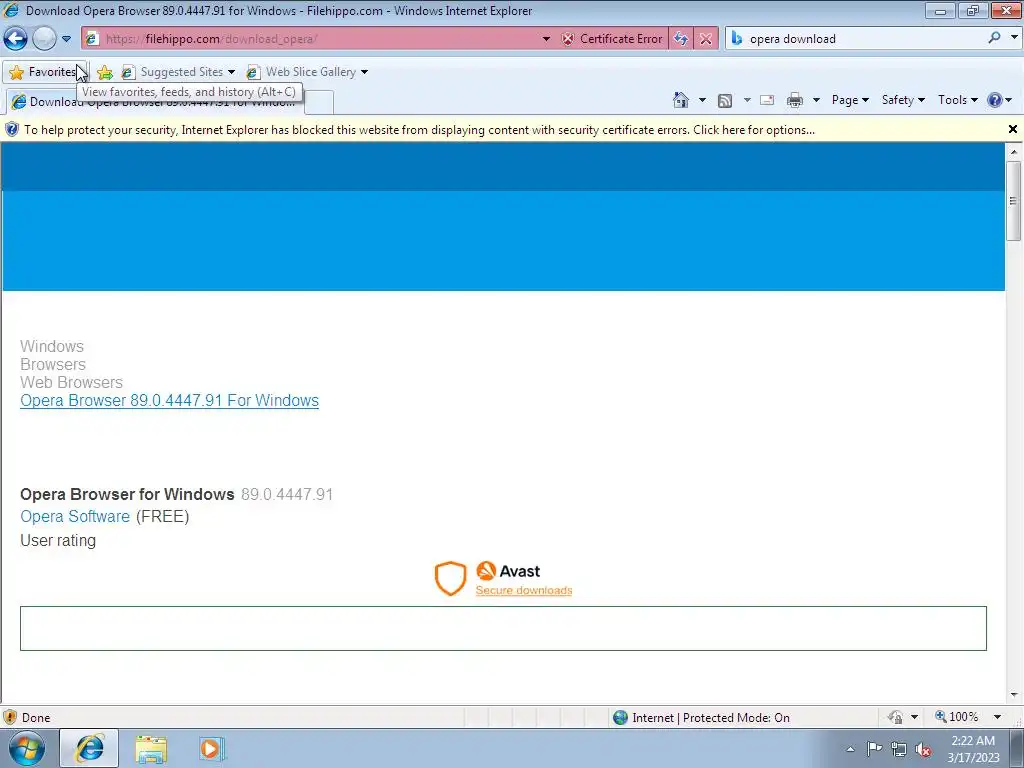Click the Read Mail envelope icon

point(767,100)
